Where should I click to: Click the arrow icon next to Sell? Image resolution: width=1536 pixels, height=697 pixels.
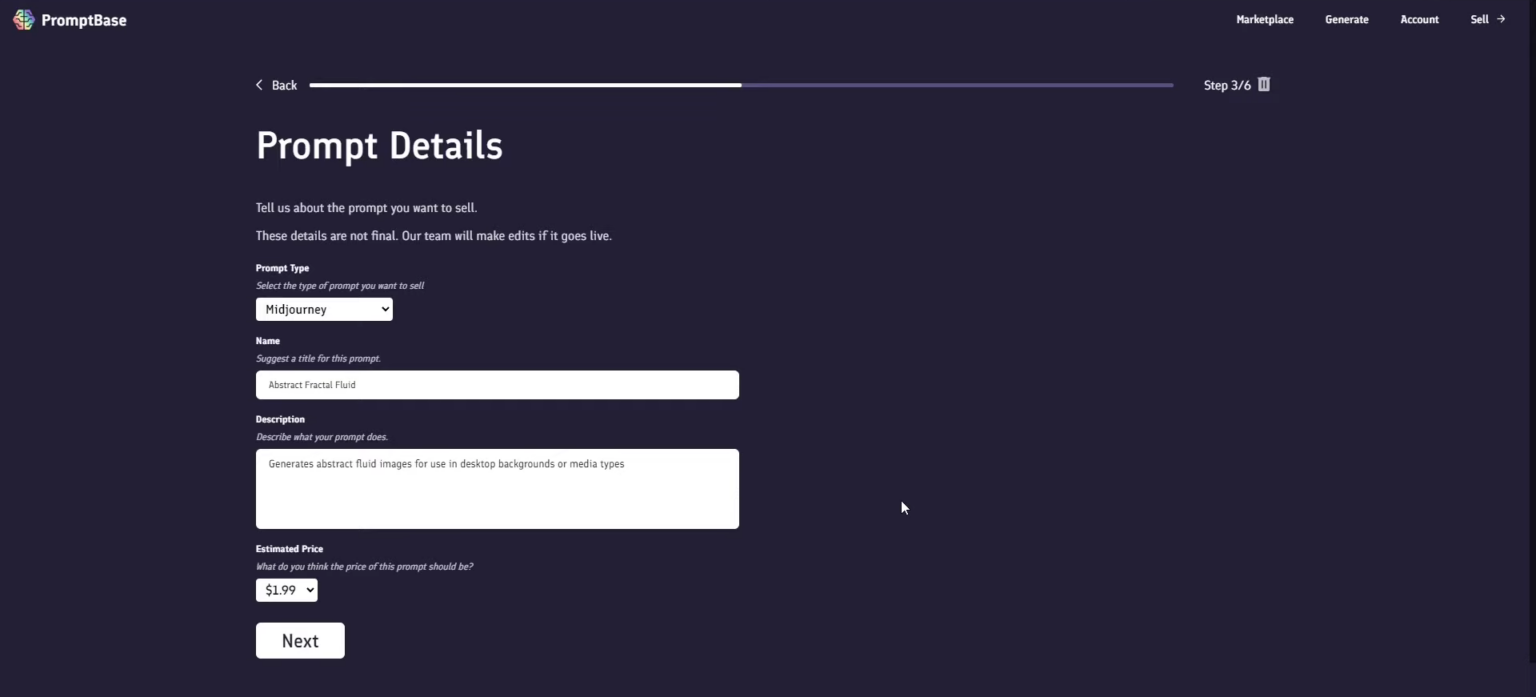click(1503, 19)
